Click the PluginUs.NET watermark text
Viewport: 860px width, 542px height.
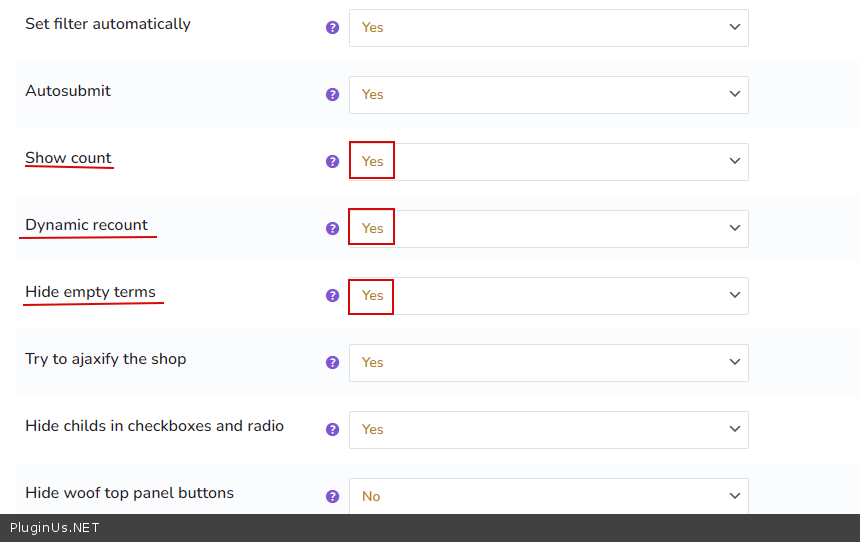(x=55, y=528)
